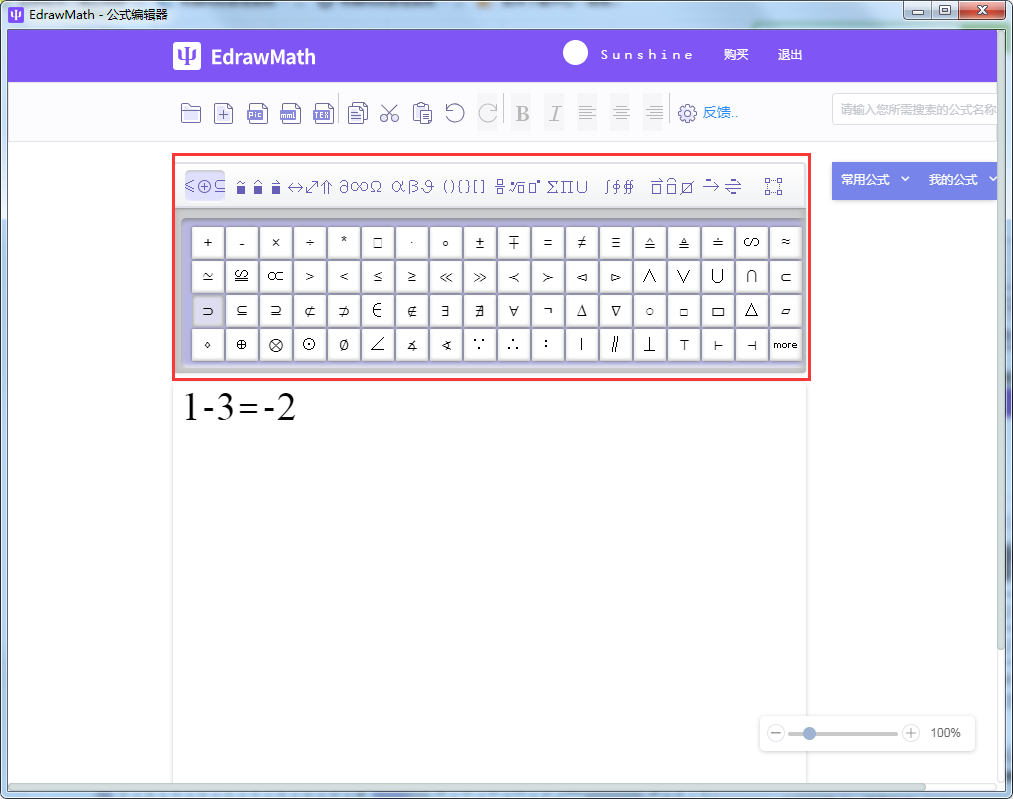Screen dimensions: 1013x799
Task: Toggle italic formatting (I)
Action: (x=554, y=113)
